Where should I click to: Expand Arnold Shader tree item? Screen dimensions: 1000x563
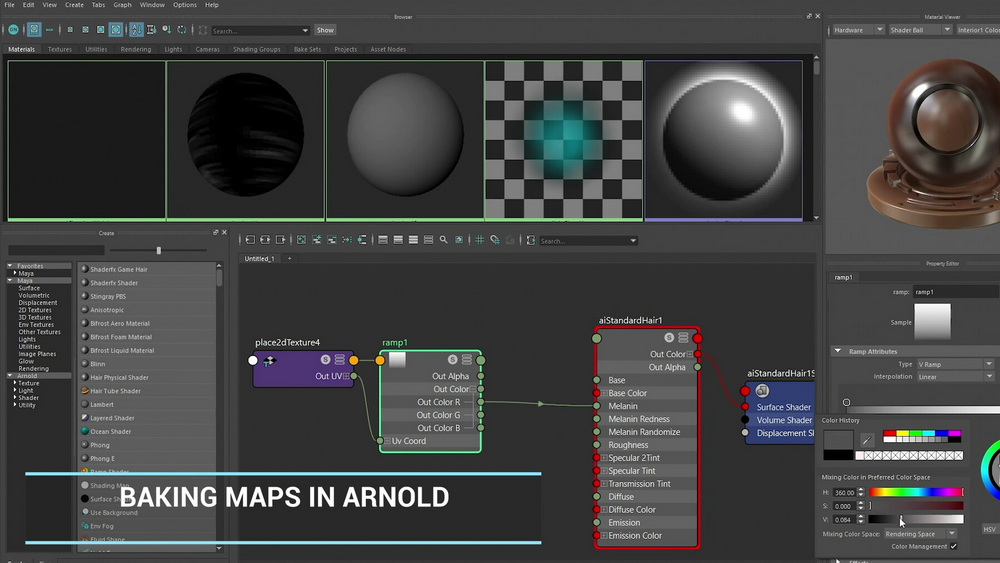15,397
